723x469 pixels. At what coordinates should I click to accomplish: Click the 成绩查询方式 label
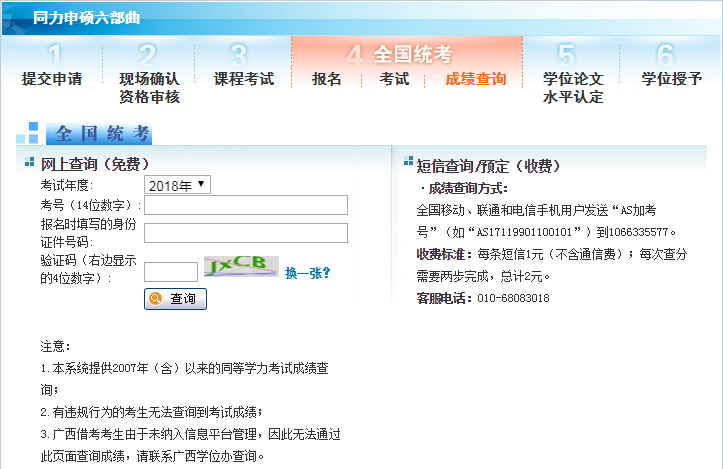(x=468, y=188)
